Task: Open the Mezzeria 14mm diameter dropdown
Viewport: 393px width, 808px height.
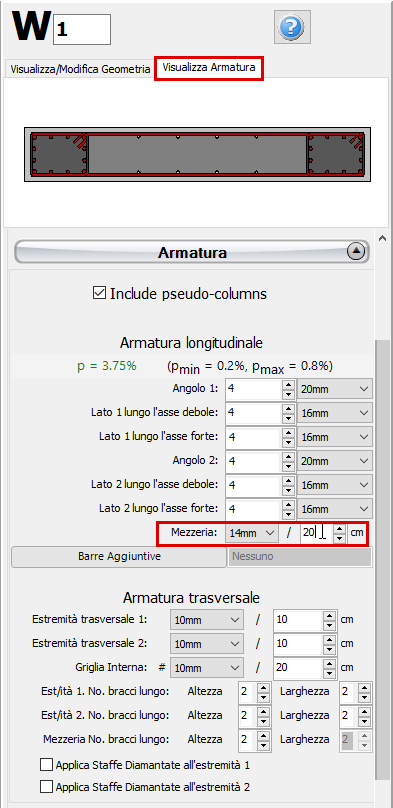Action: coord(252,533)
